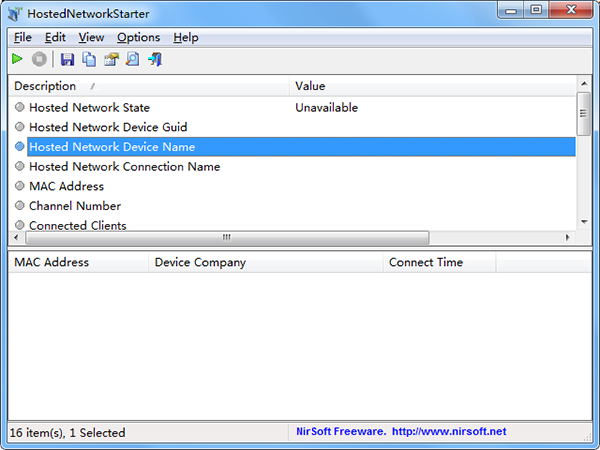Click bullet icon next to Hosted Network Connection Name
Screen dimensions: 600x450
[20, 166]
